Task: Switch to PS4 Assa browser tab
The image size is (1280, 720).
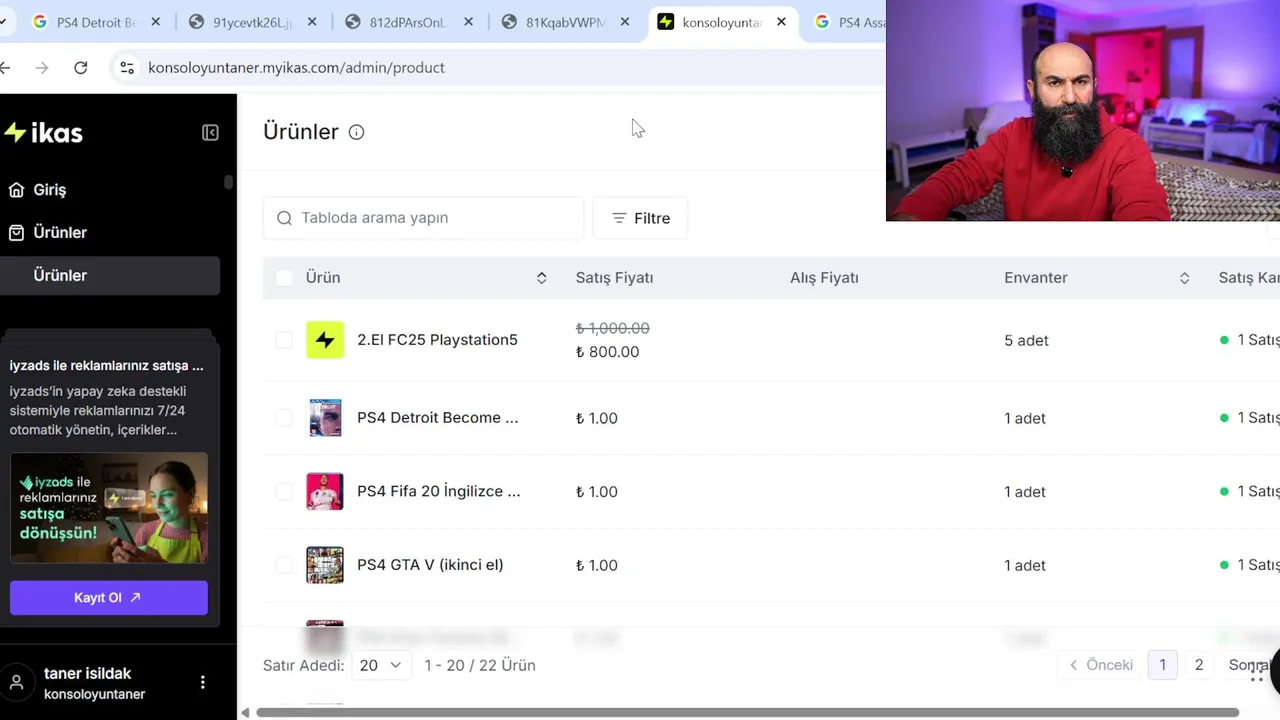Action: (845, 22)
